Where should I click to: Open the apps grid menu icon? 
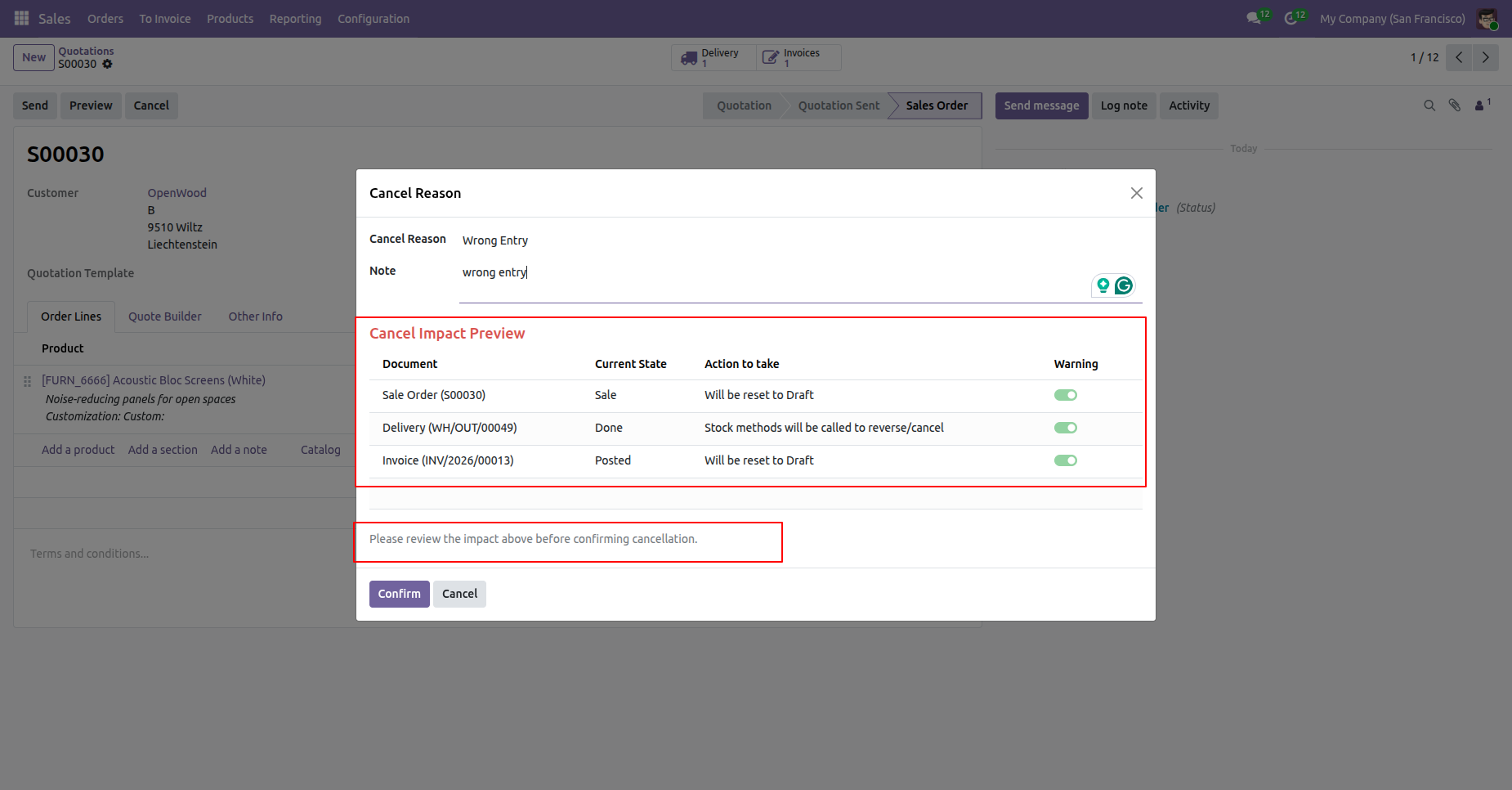(22, 18)
